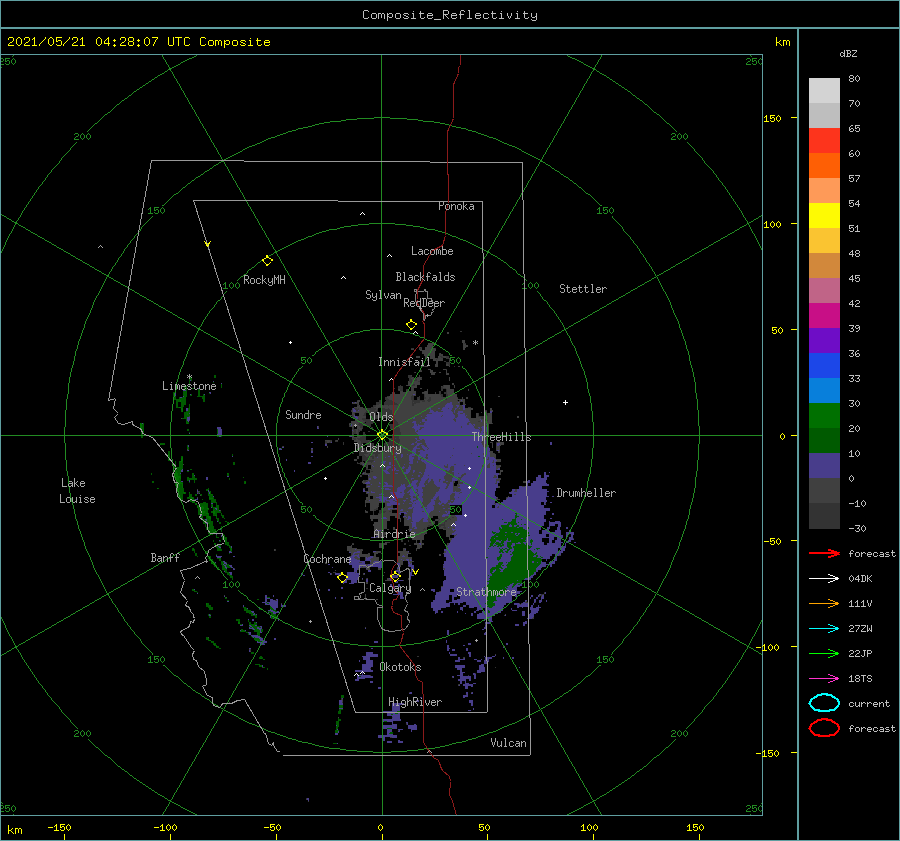The image size is (900, 841).
Task: Click the RockyMH label
Action: [x=264, y=280]
